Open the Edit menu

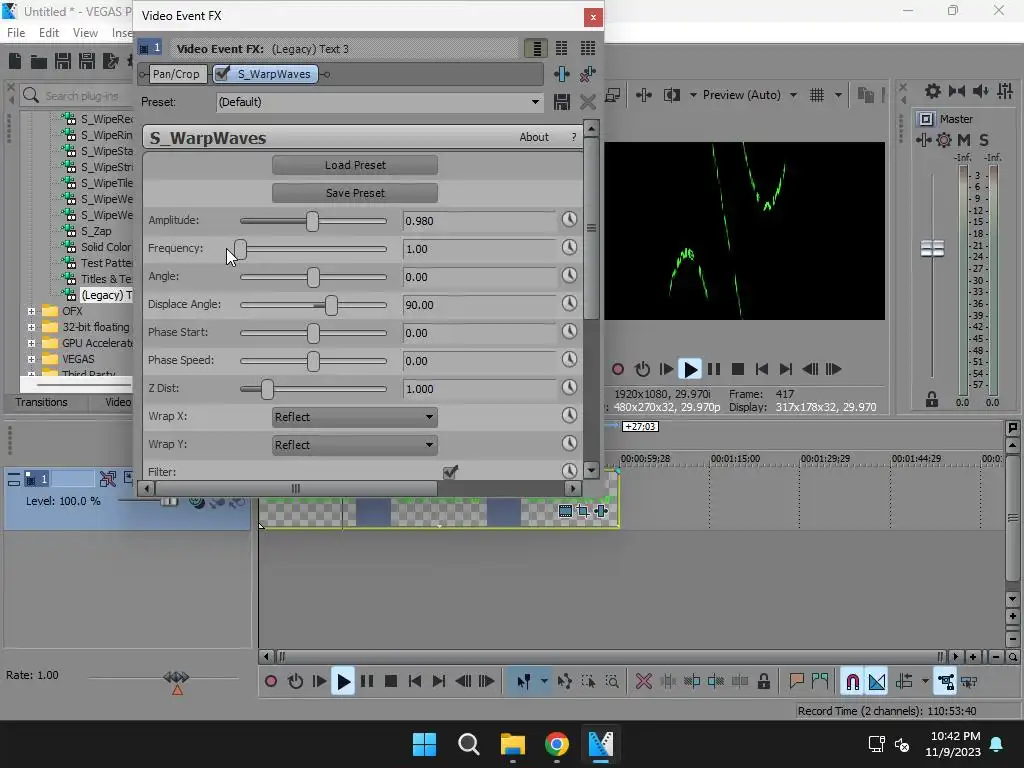pyautogui.click(x=49, y=33)
